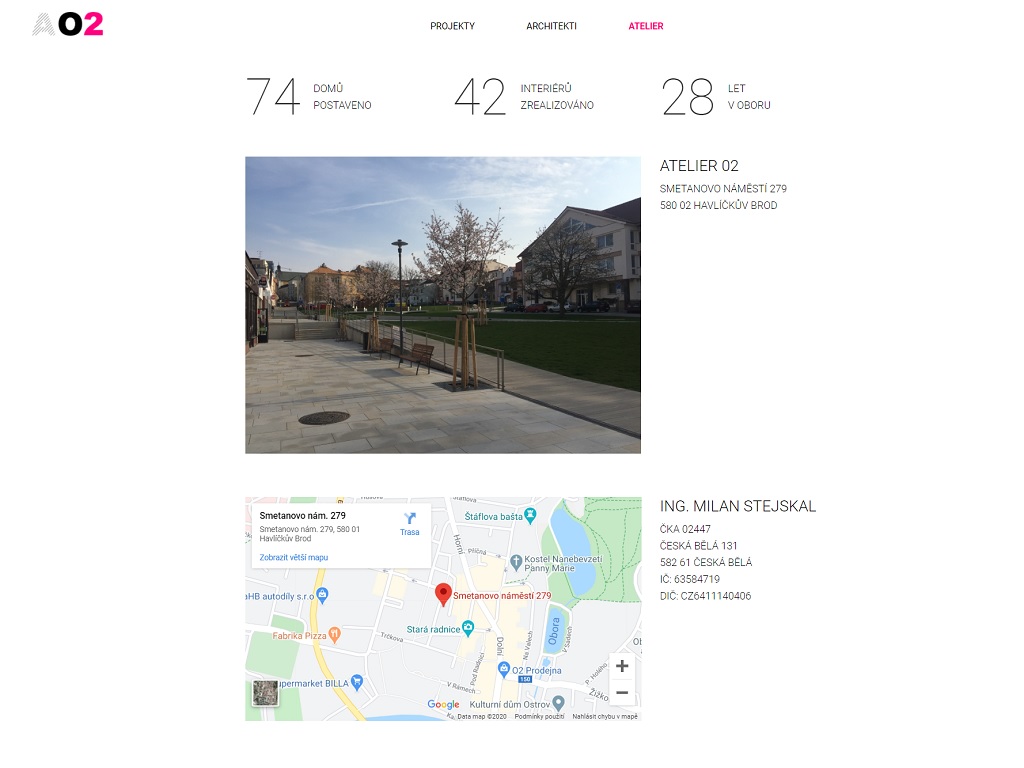This screenshot has height=768, width=1024.
Task: Switch to satellite view thumbnail
Action: click(265, 693)
